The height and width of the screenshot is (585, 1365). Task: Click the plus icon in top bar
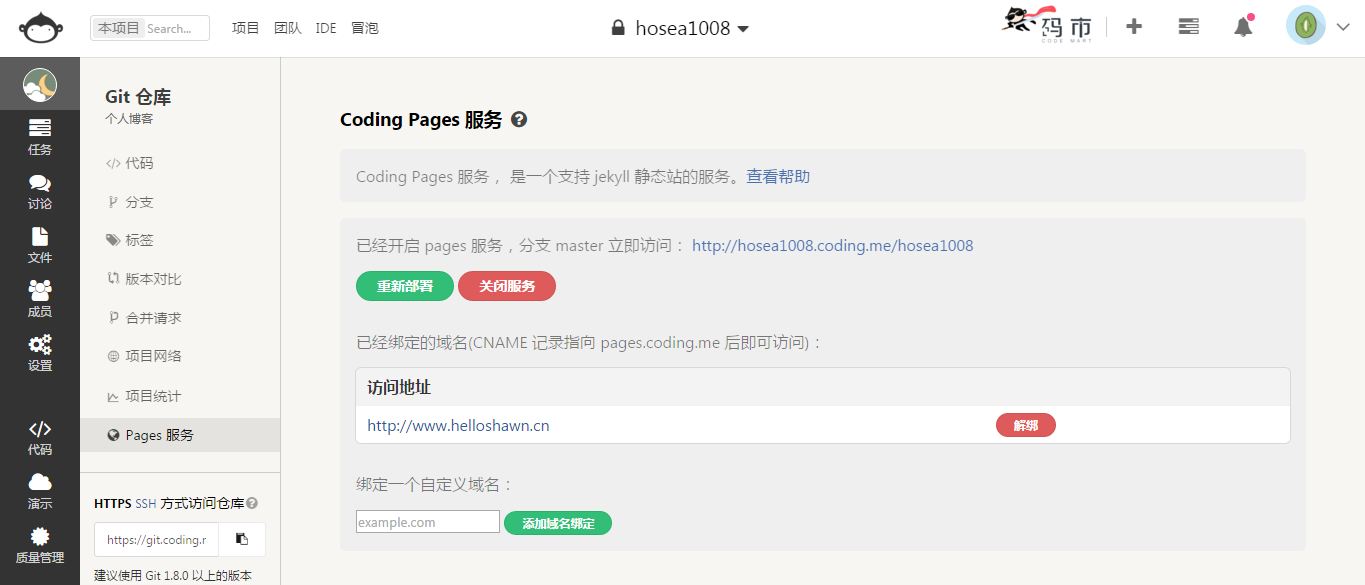(x=1134, y=27)
